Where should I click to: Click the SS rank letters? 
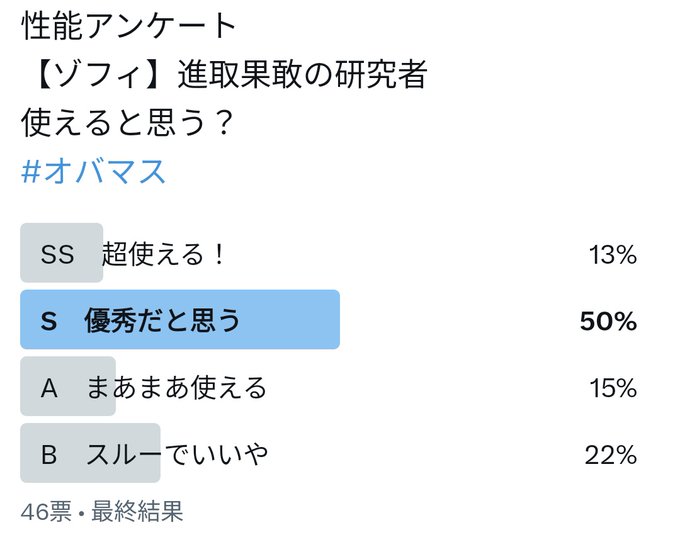[x=57, y=254]
